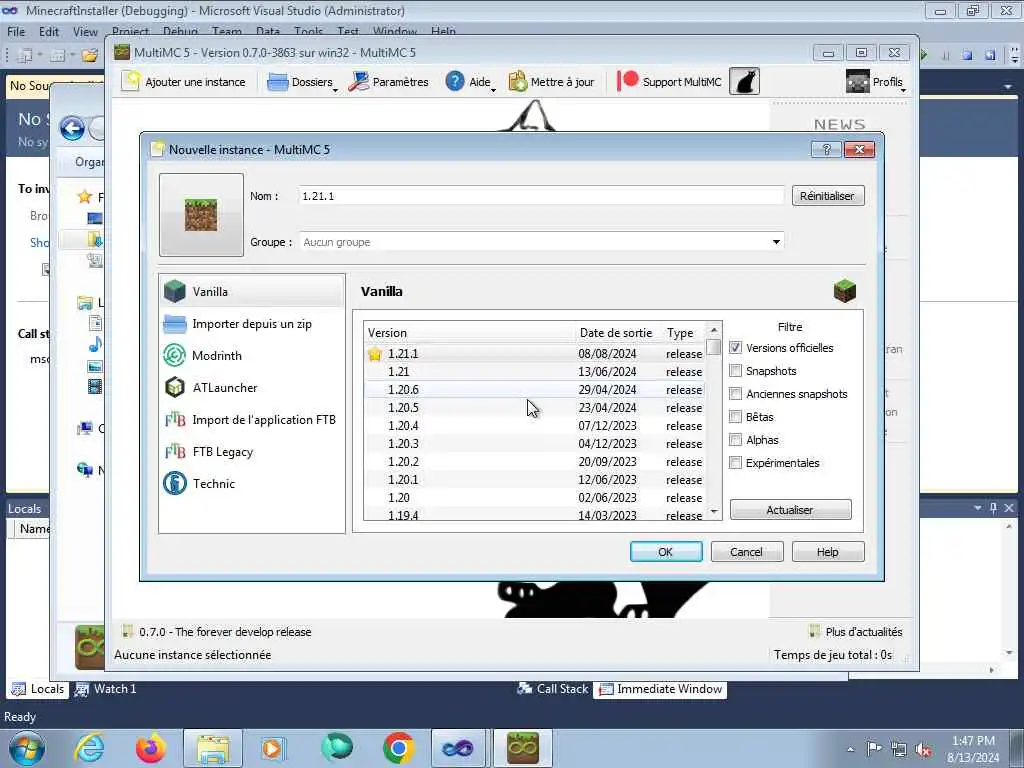Screen dimensions: 1024x768
Task: Switch to the Call Stack tab
Action: (552, 689)
